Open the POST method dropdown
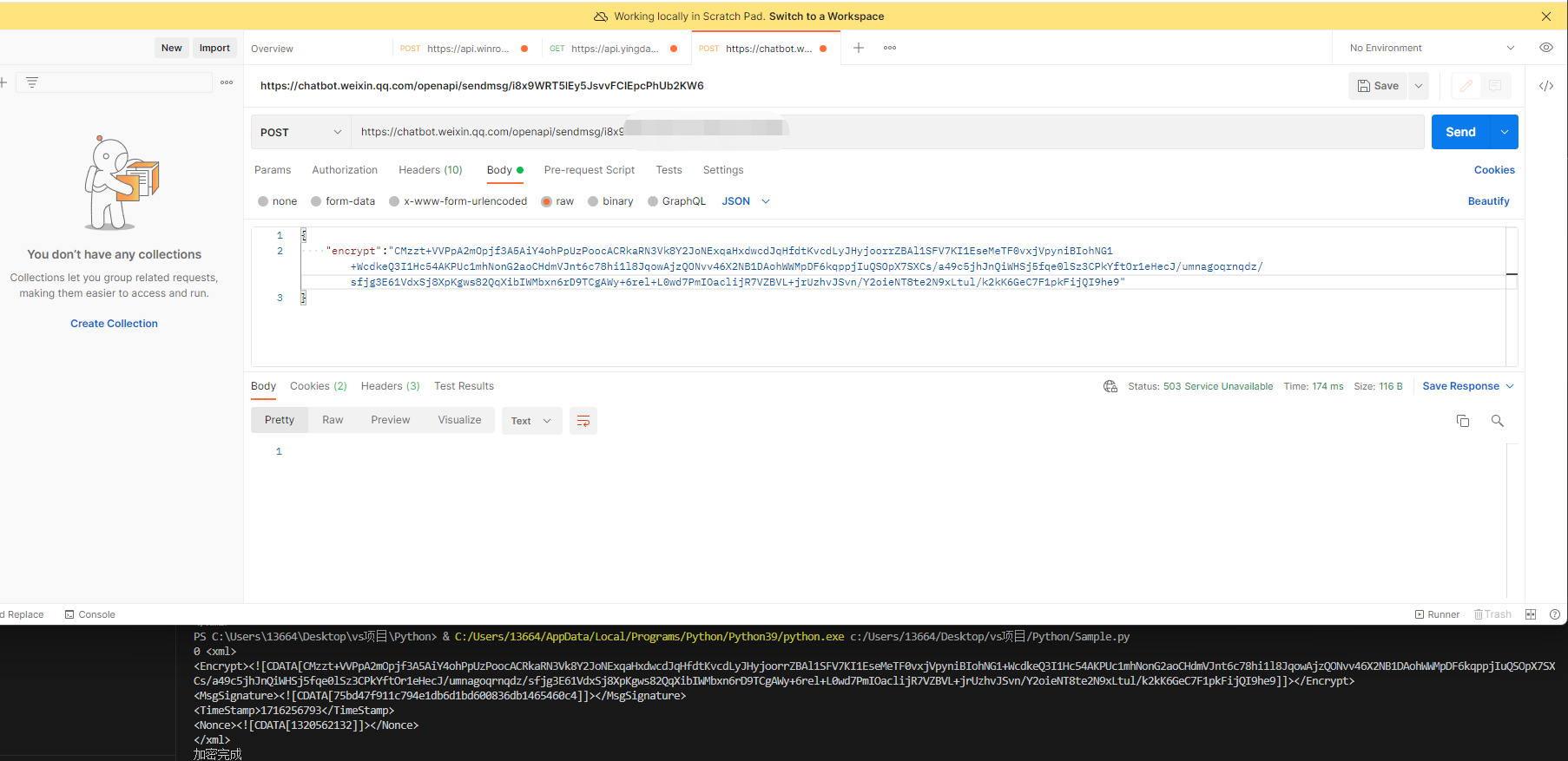 coord(301,132)
